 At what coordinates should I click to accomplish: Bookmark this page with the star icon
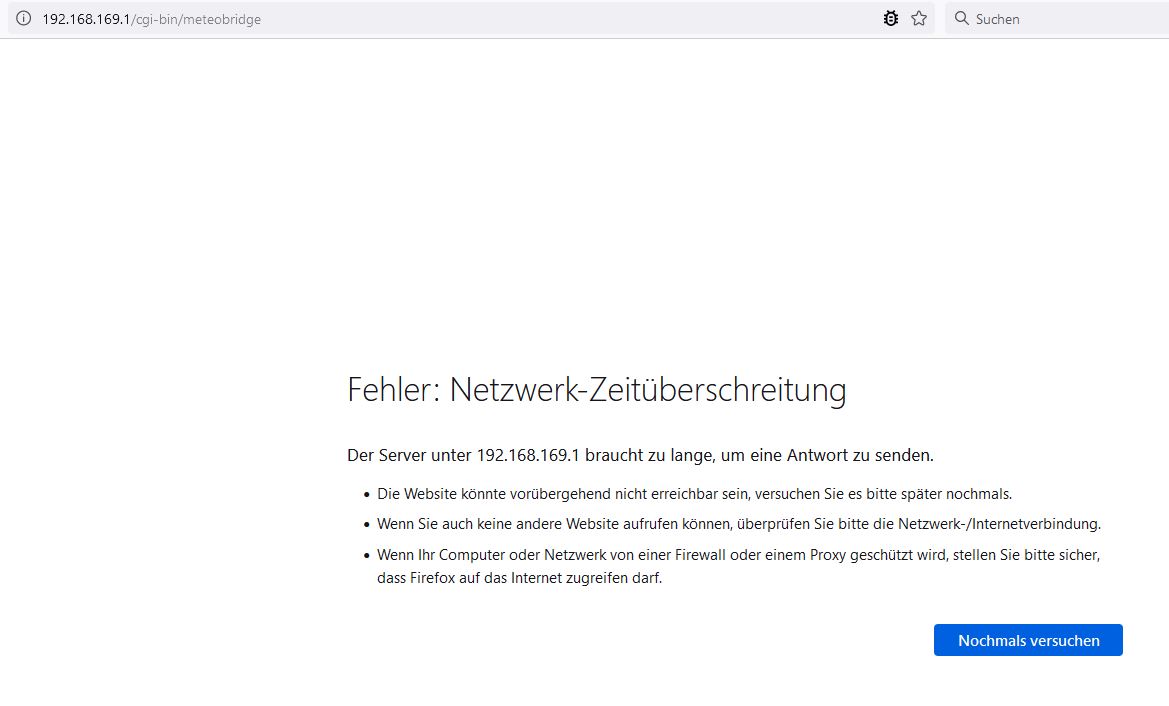(x=919, y=19)
